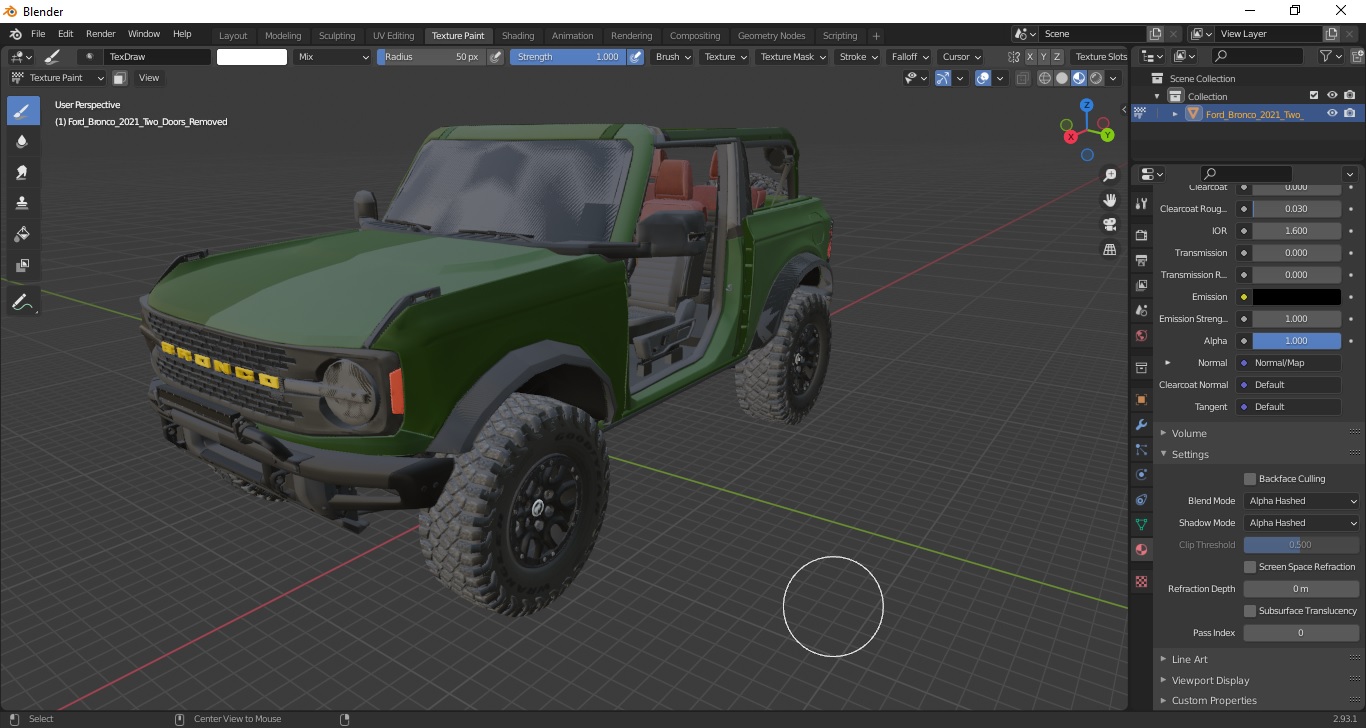
Task: Open the Render properties tab
Action: pos(1141,235)
